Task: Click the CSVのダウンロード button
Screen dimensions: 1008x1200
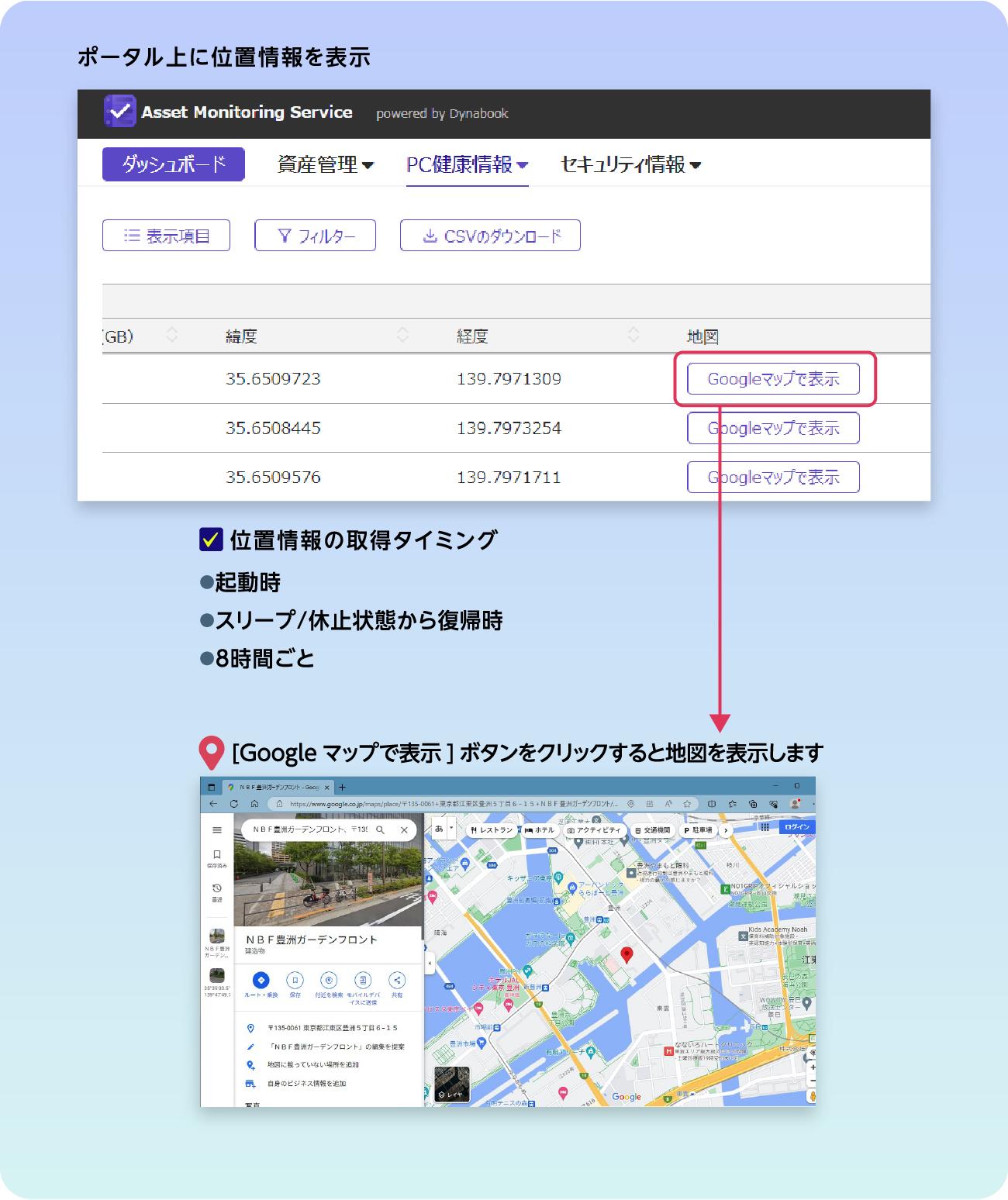Action: (490, 236)
